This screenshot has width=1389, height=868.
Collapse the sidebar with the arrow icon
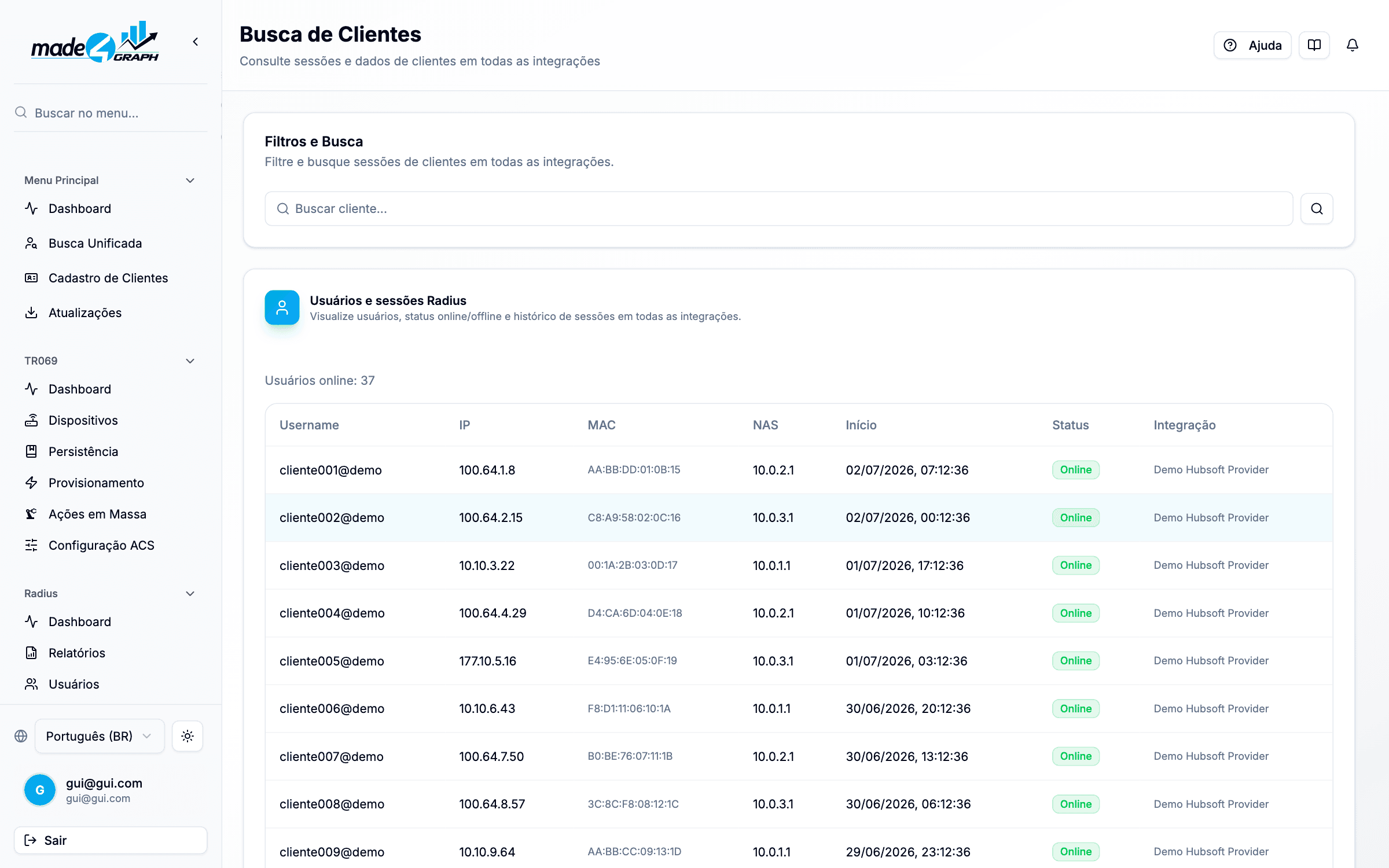coord(196,42)
